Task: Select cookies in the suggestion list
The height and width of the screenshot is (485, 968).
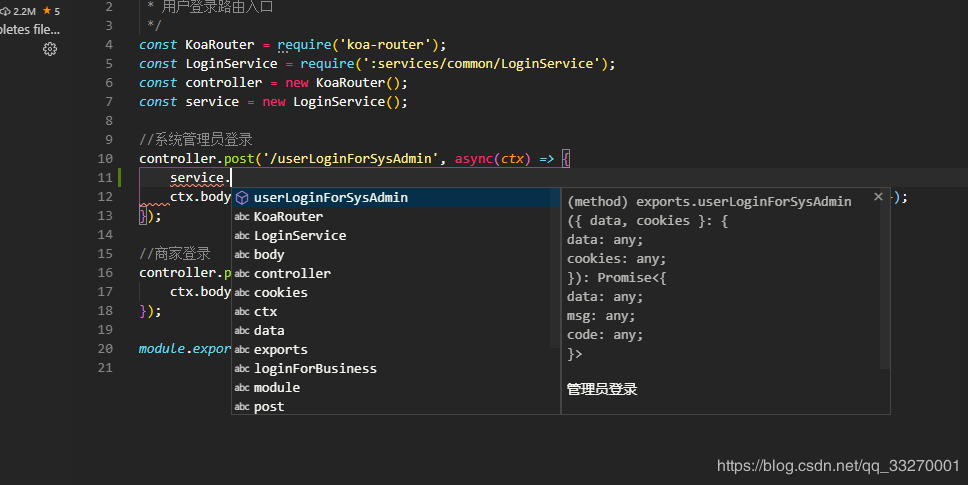Action: [x=396, y=292]
